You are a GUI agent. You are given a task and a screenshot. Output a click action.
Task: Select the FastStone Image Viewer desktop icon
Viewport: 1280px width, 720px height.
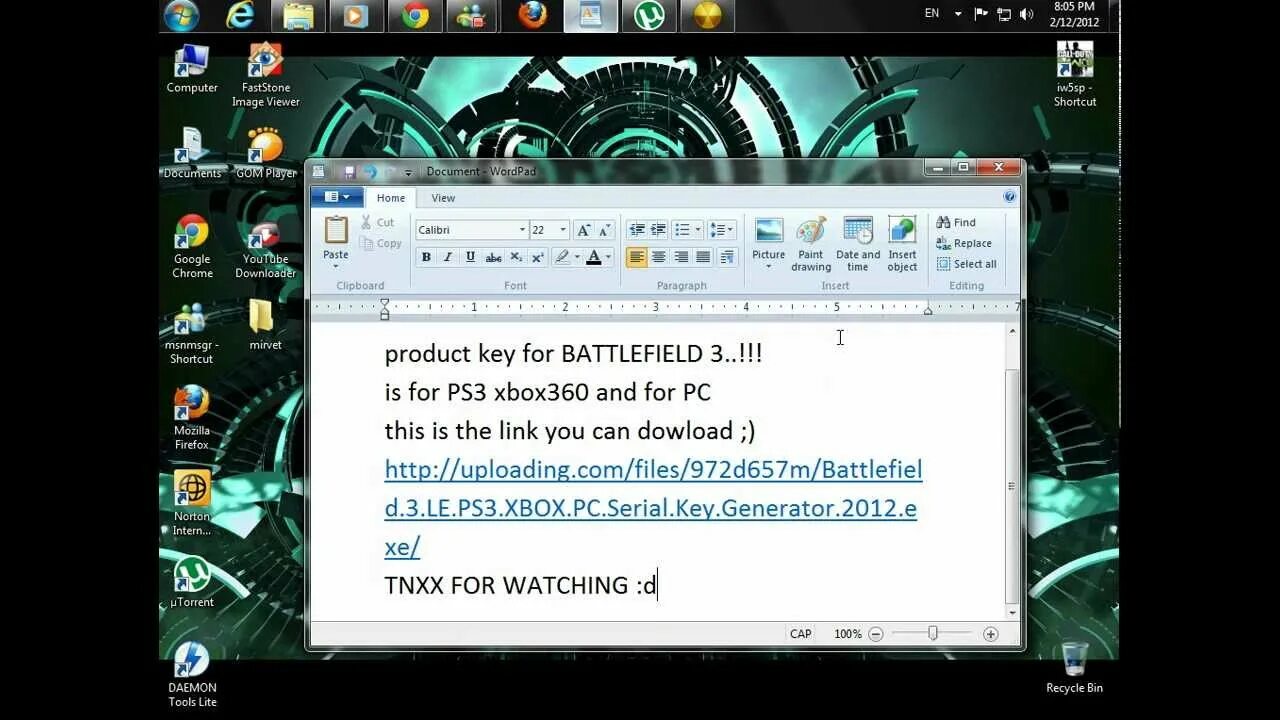(265, 75)
